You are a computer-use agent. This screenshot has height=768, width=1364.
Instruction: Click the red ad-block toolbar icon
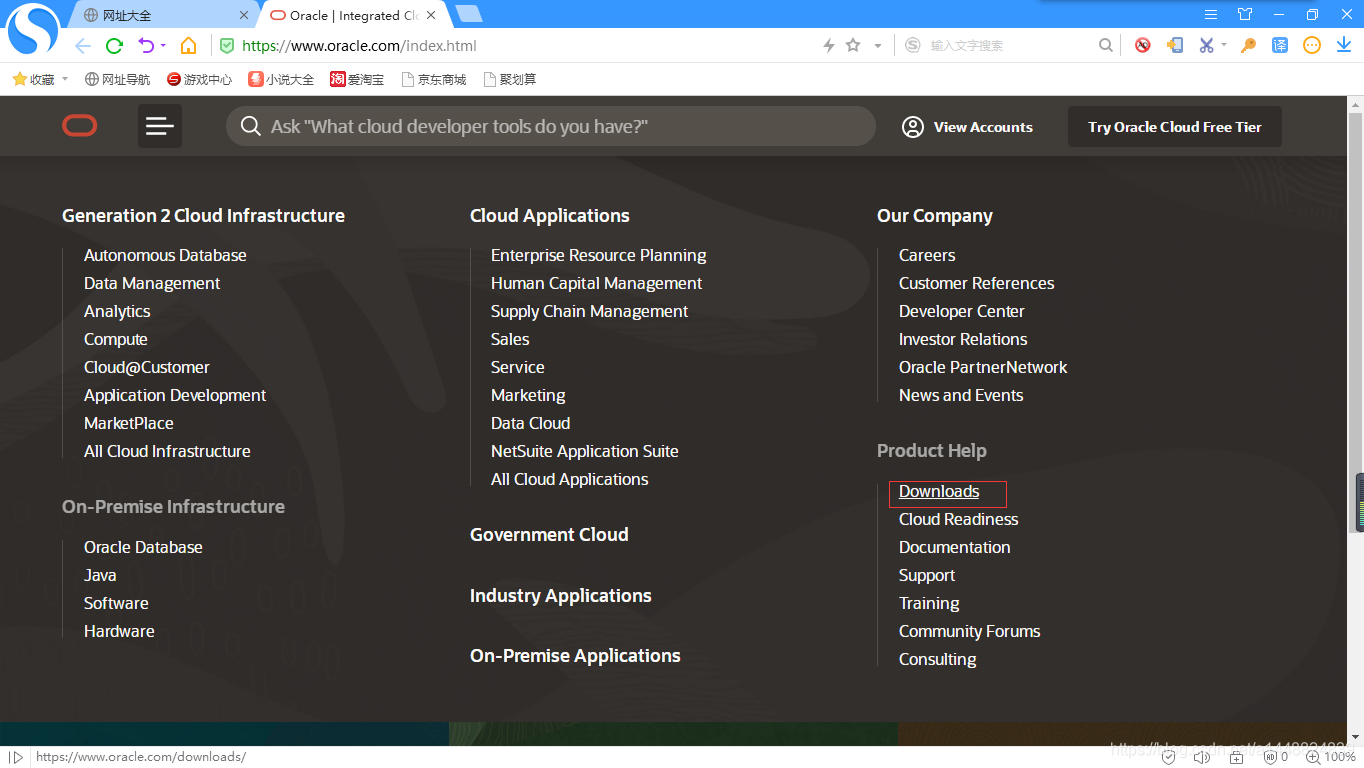[x=1142, y=45]
